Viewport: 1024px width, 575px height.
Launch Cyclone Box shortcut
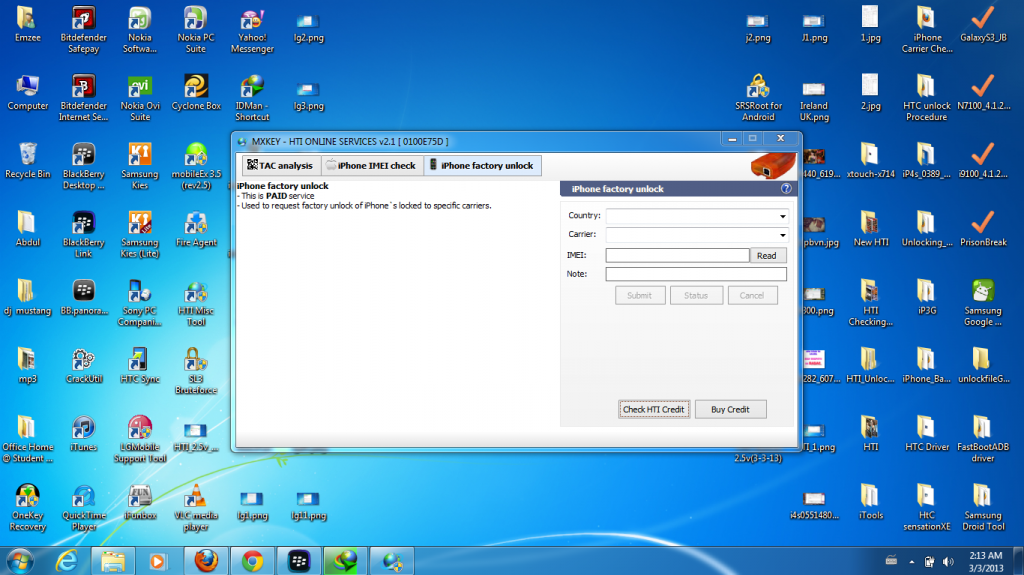(x=196, y=92)
